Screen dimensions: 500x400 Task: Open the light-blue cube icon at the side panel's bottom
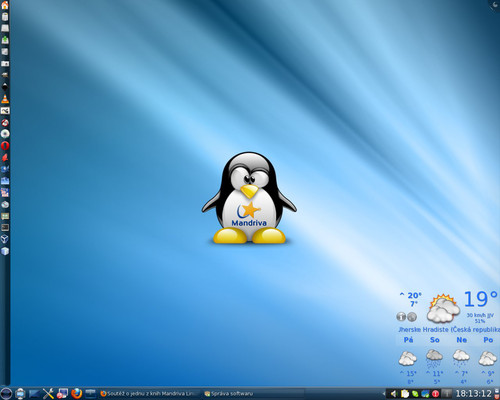(5, 251)
